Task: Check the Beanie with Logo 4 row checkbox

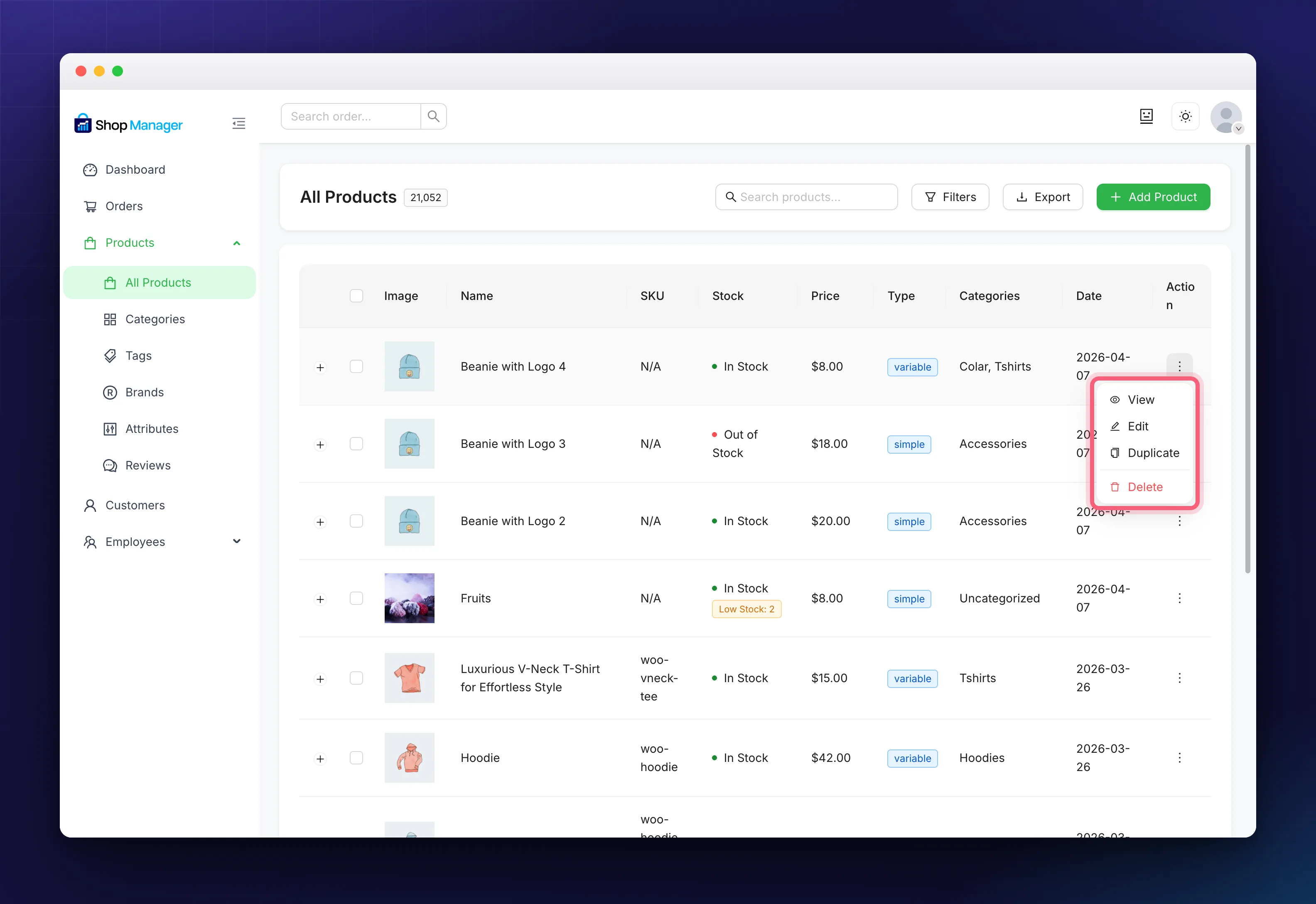Action: (356, 366)
